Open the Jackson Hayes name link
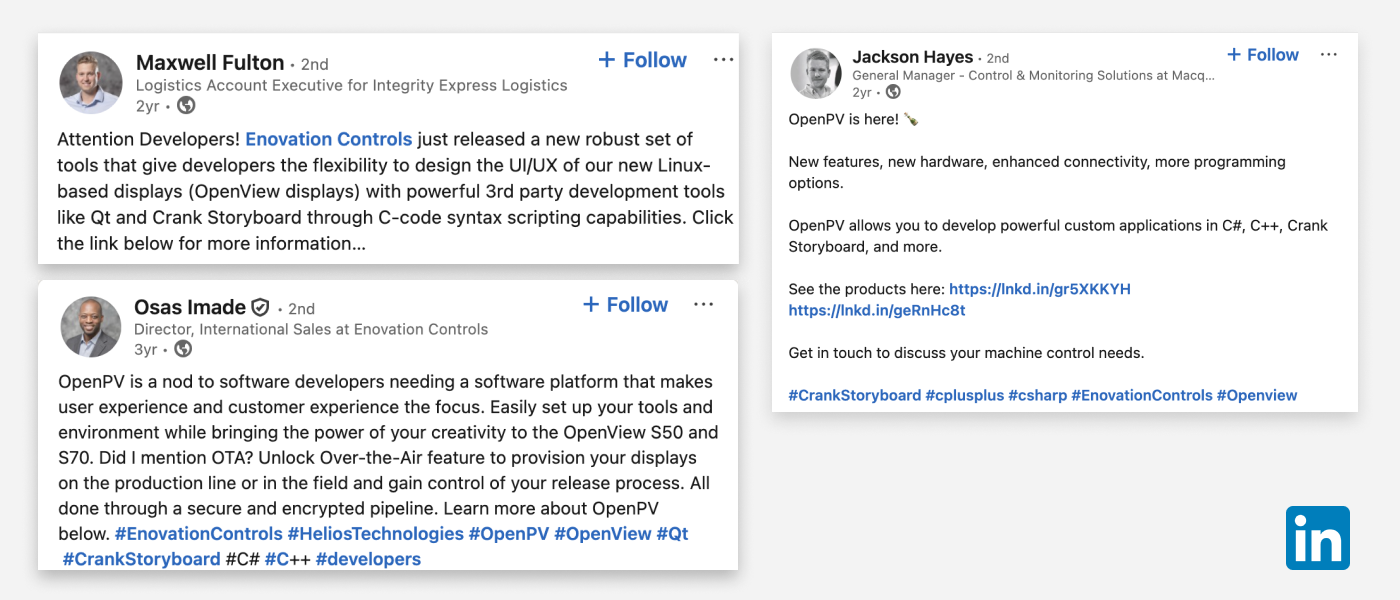Screen dimensions: 1400x600 pyautogui.click(x=912, y=57)
